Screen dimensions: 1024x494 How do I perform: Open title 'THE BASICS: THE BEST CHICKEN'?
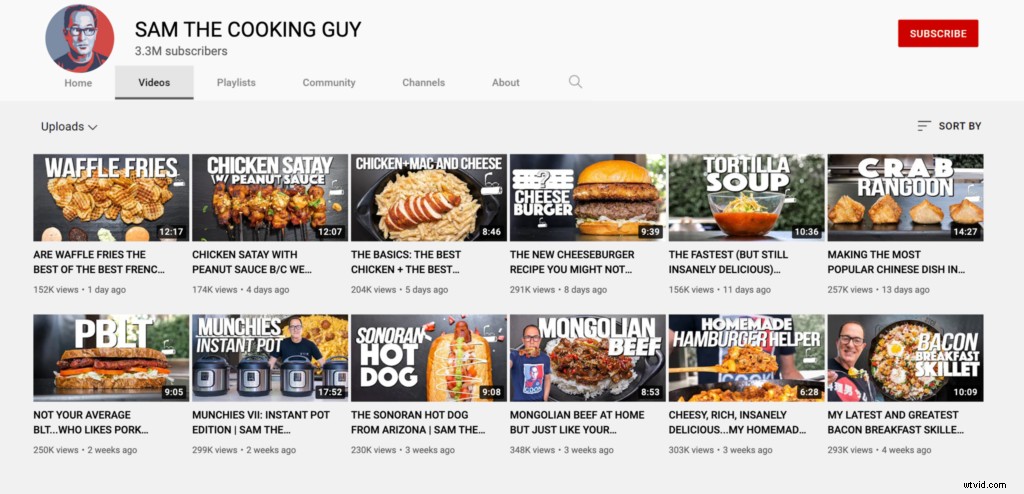[x=406, y=262]
